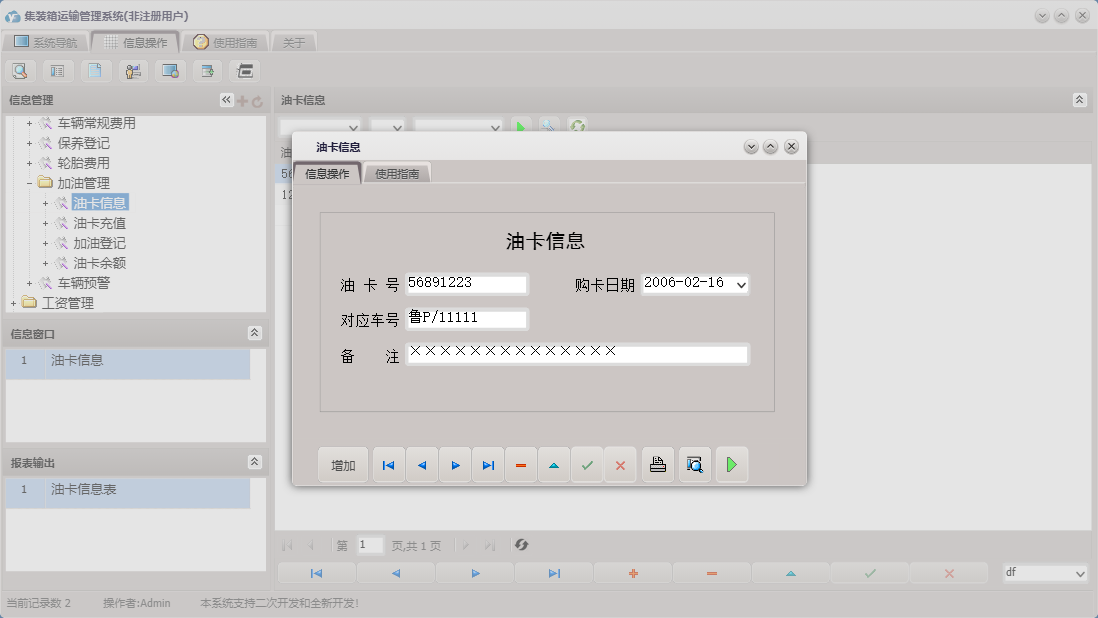Click the delete record icon in the dialog

click(521, 464)
